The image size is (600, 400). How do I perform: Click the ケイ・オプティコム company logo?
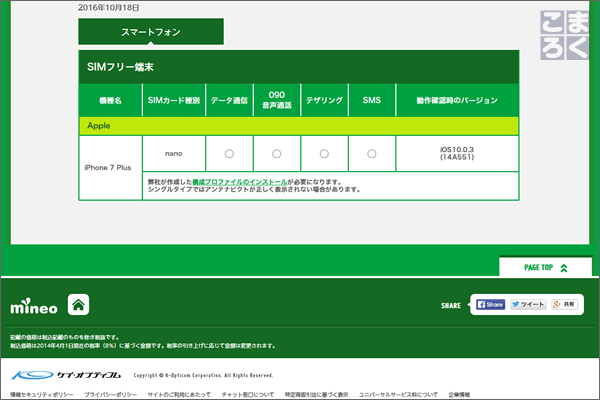coord(66,375)
